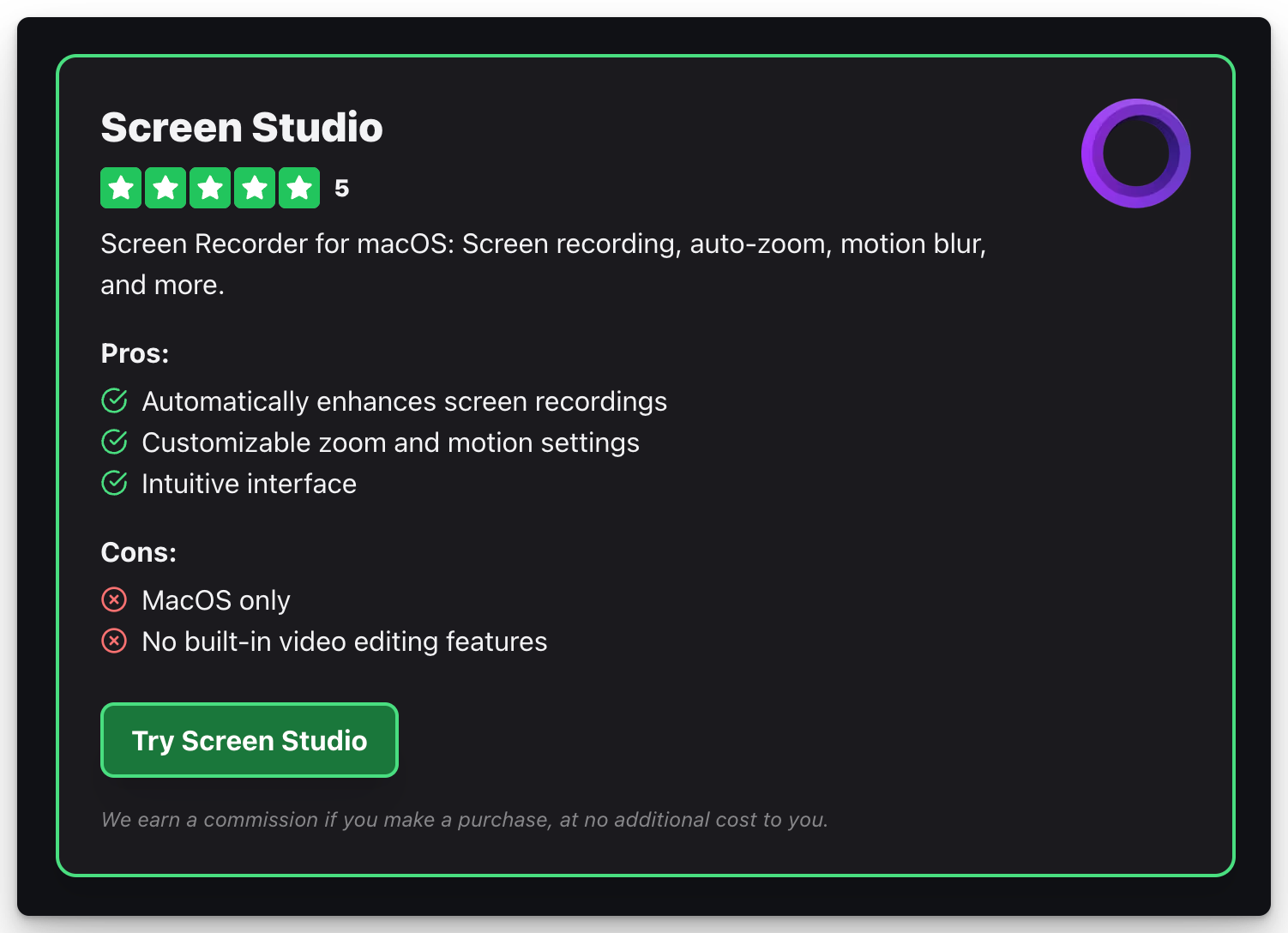Select the fourth green star icon
Image resolution: width=1288 pixels, height=933 pixels.
[x=255, y=187]
